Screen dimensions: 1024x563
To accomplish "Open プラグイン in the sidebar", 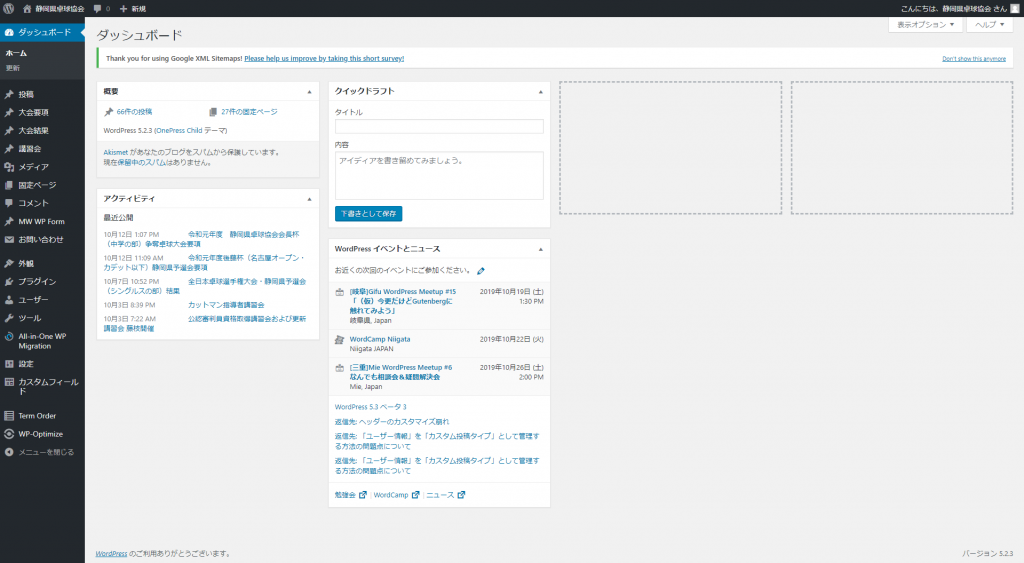I will (37, 282).
